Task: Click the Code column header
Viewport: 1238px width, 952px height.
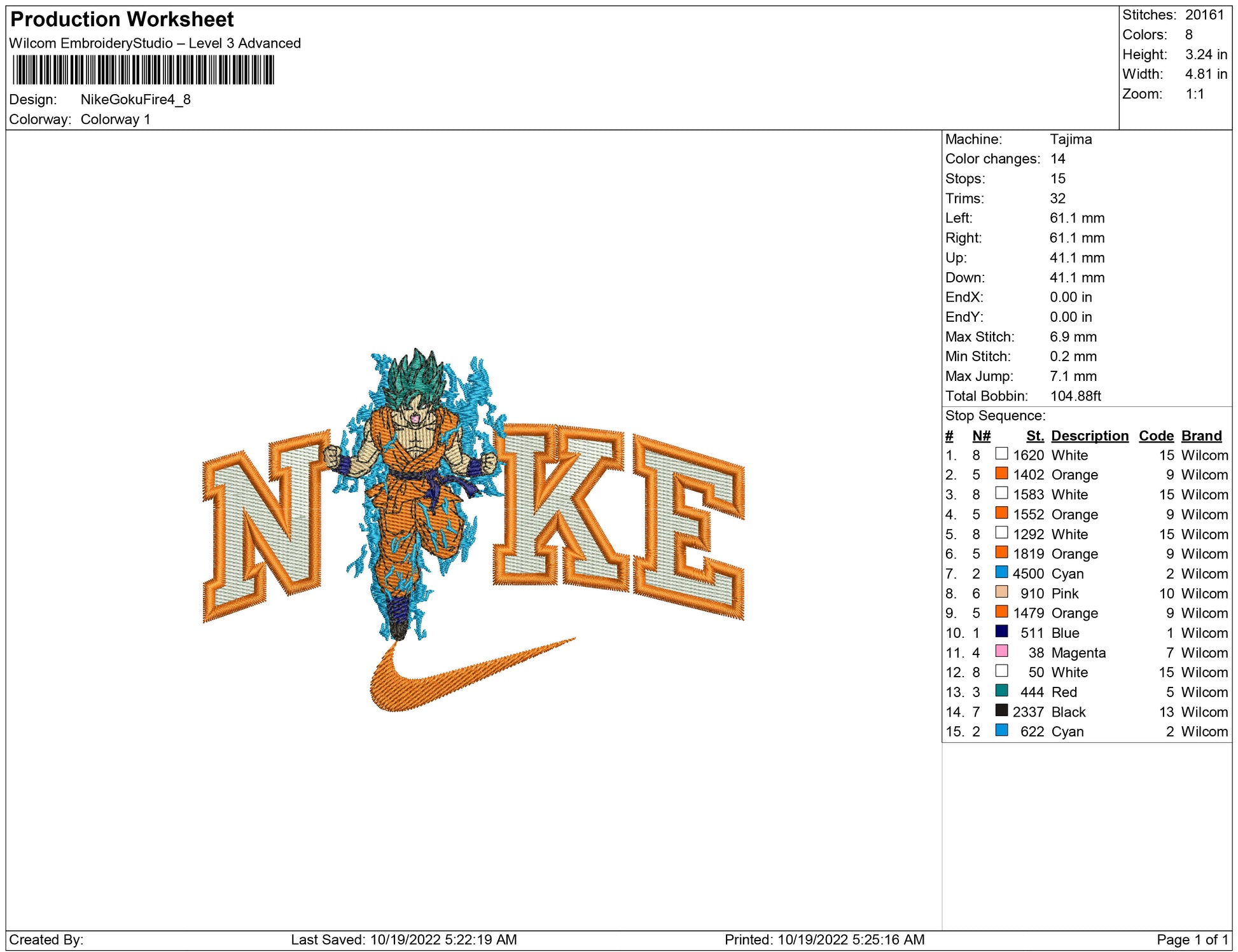Action: click(x=1155, y=436)
